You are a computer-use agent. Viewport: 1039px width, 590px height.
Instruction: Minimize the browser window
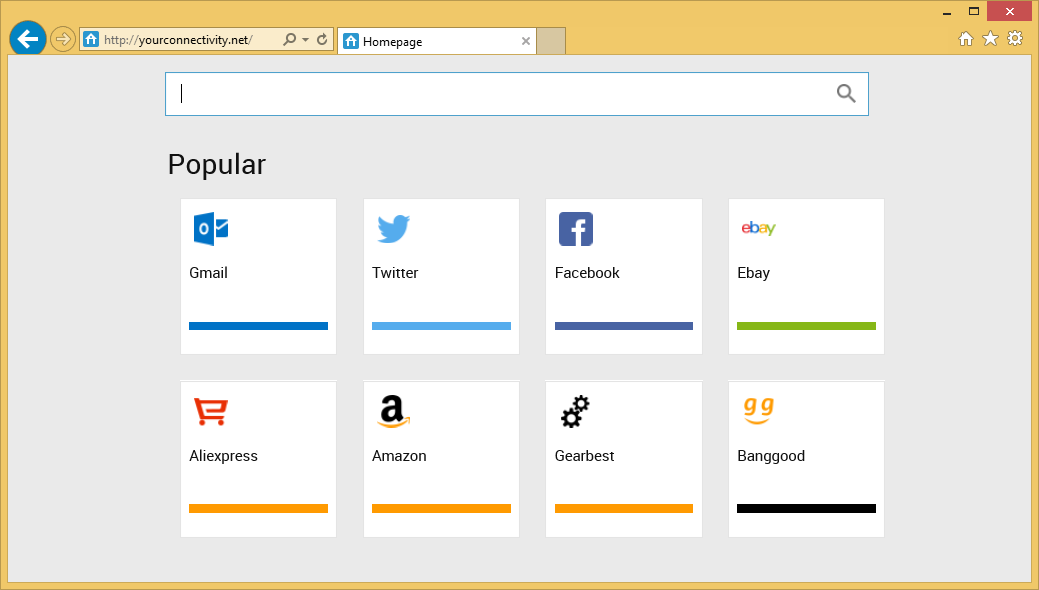pyautogui.click(x=947, y=12)
